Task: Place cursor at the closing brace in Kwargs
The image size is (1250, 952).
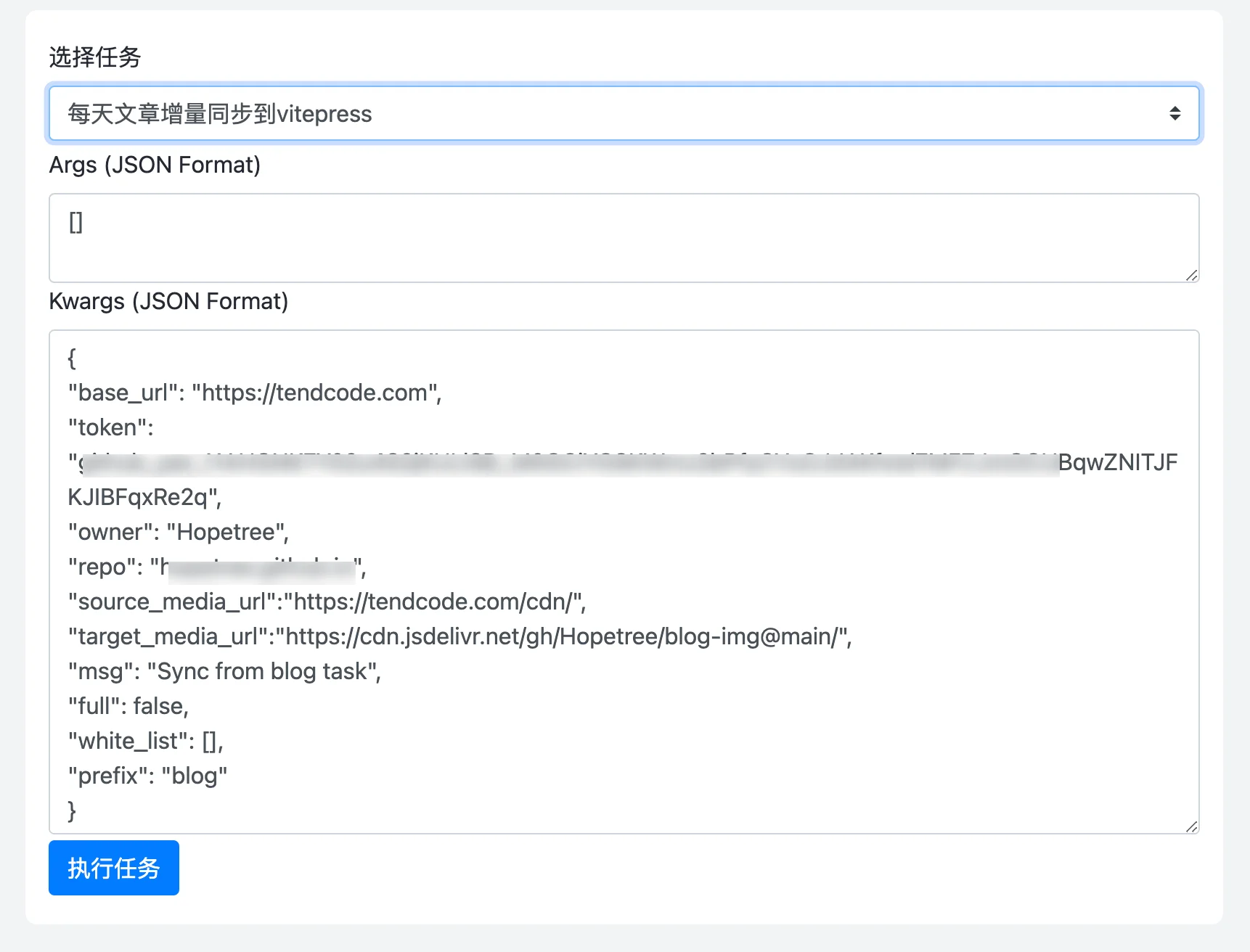Action: 72,811
